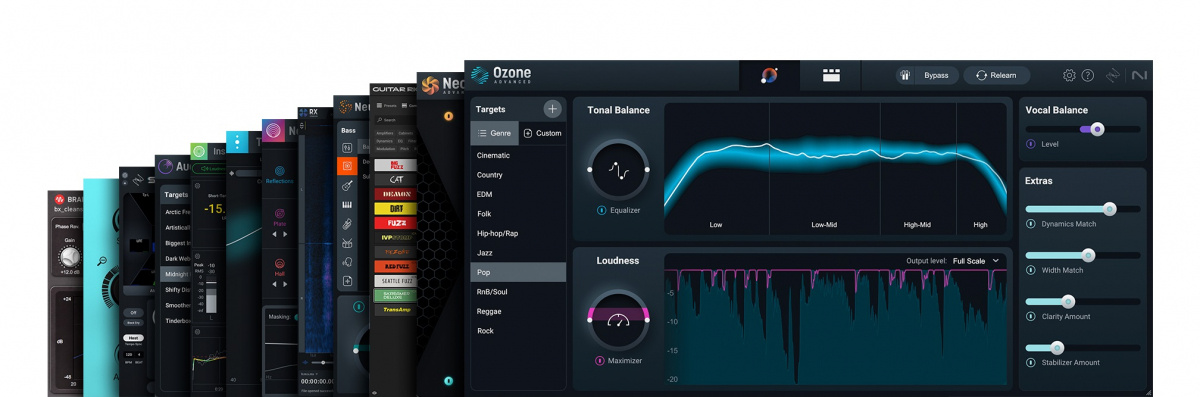Image resolution: width=1200 pixels, height=397 pixels.
Task: Choose the Cinematic genre target
Action: [518, 155]
